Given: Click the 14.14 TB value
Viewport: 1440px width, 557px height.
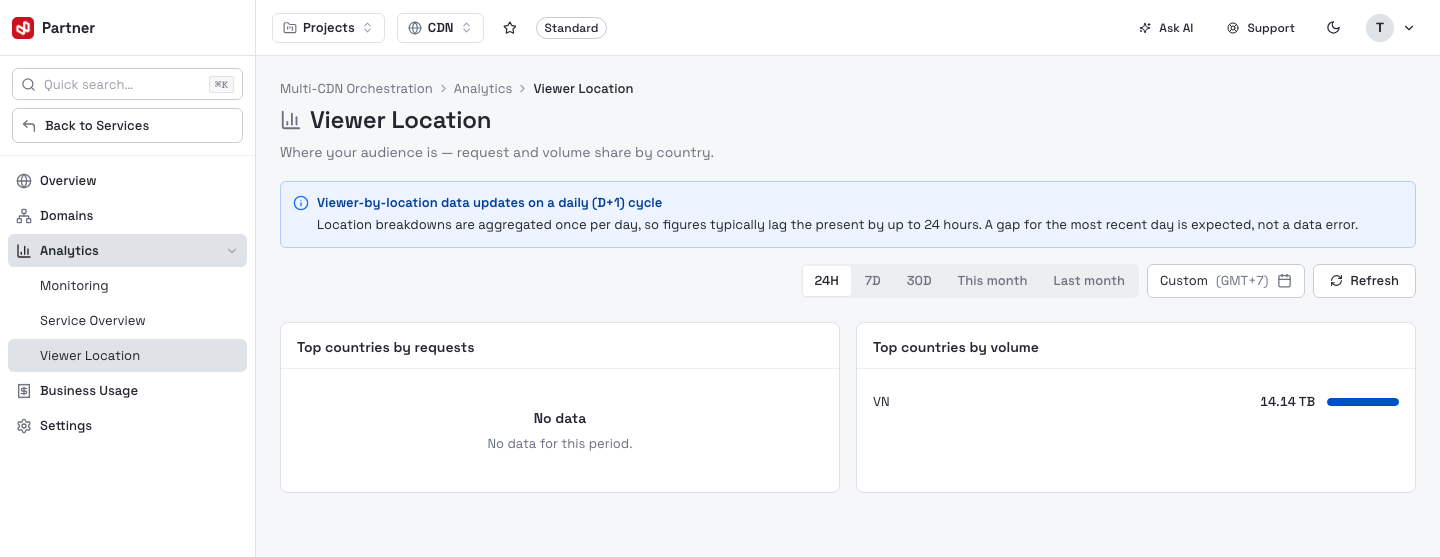Looking at the screenshot, I should tap(1287, 402).
